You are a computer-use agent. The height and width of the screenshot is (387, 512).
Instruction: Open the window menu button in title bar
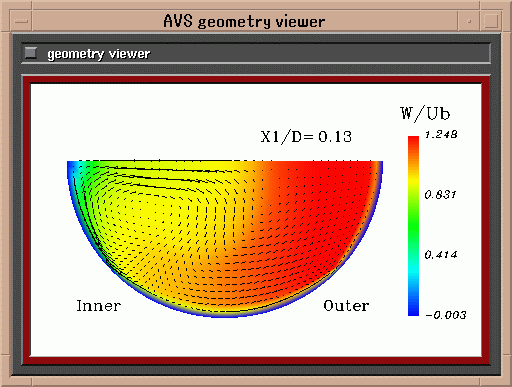coord(21,21)
